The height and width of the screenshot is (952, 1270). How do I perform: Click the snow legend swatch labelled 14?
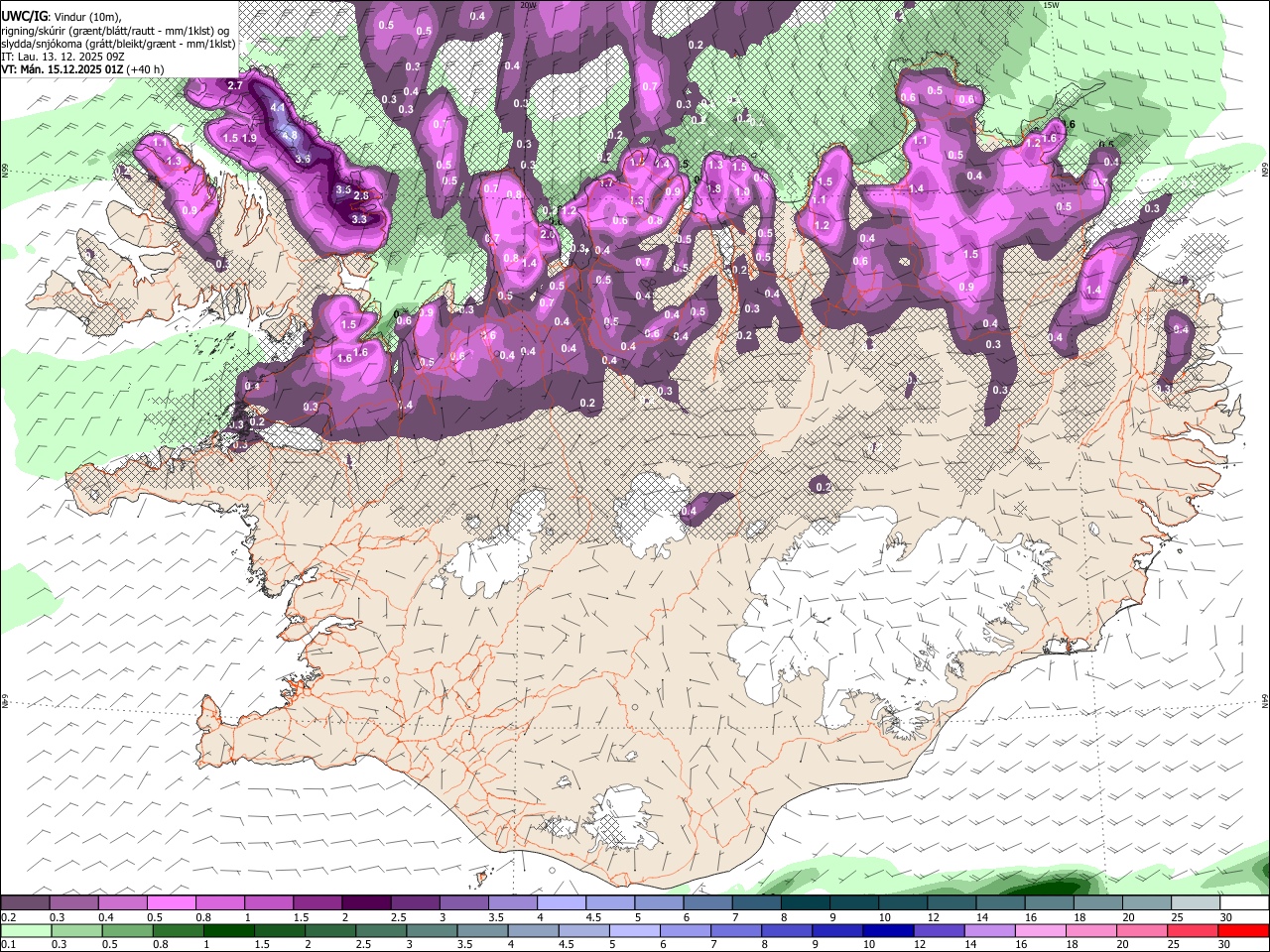tap(1001, 903)
